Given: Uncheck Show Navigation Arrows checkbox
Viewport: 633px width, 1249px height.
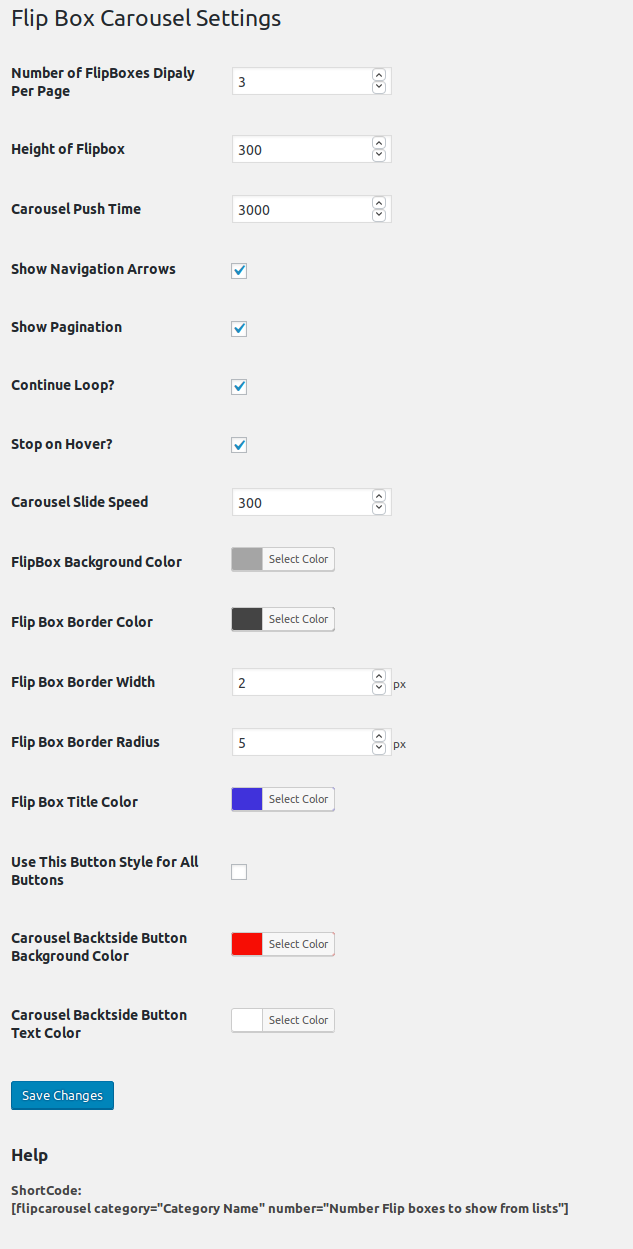Looking at the screenshot, I should tap(239, 271).
